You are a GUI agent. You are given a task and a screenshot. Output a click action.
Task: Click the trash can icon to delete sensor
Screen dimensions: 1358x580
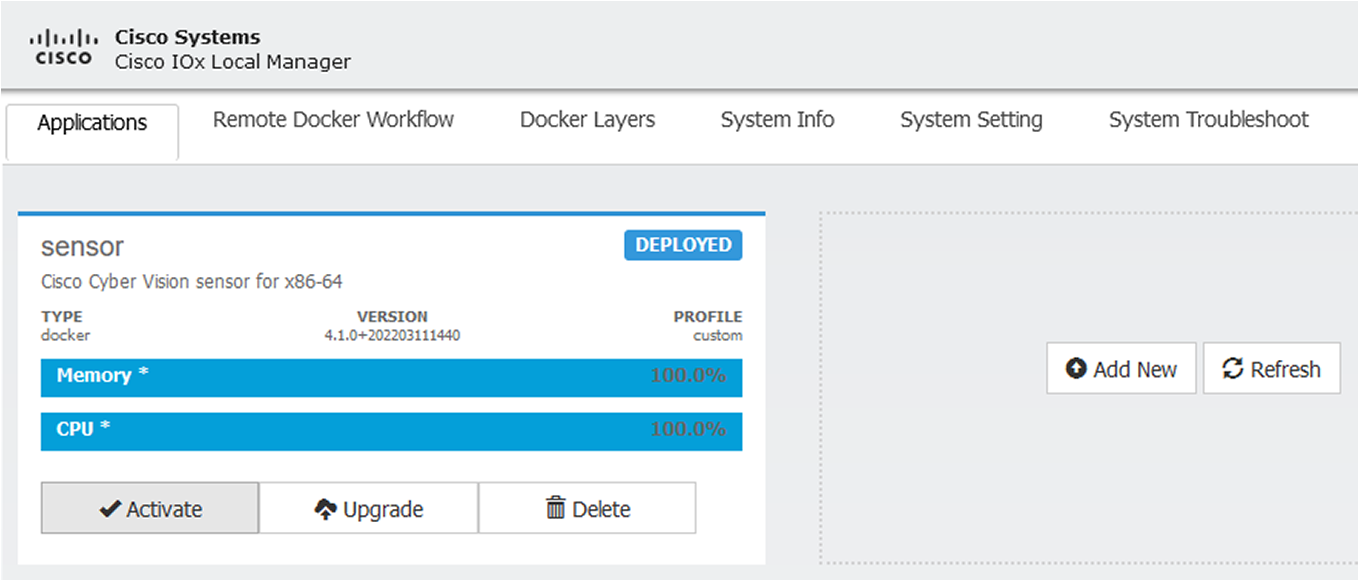(x=555, y=508)
